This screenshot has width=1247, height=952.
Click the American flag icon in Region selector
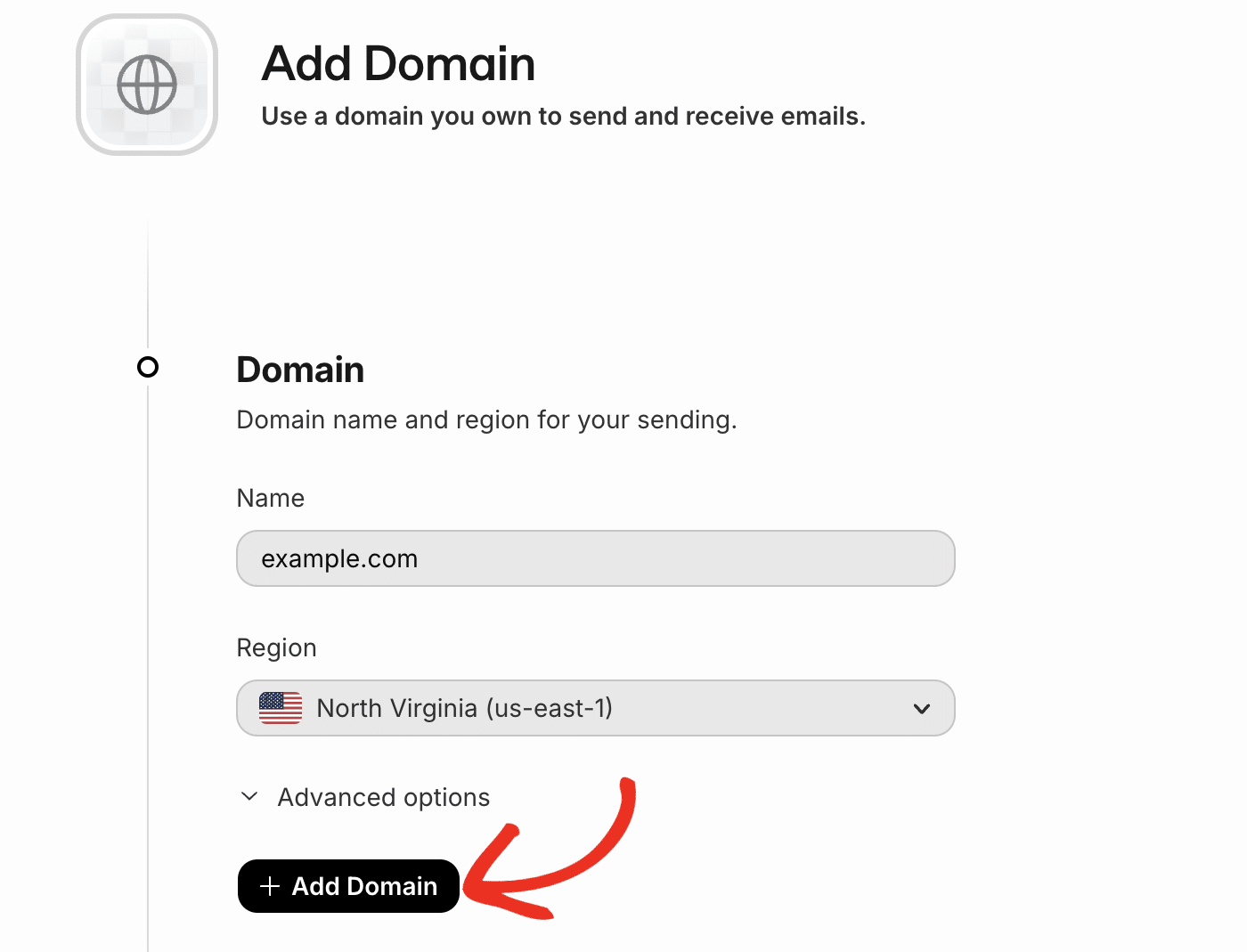[x=280, y=708]
